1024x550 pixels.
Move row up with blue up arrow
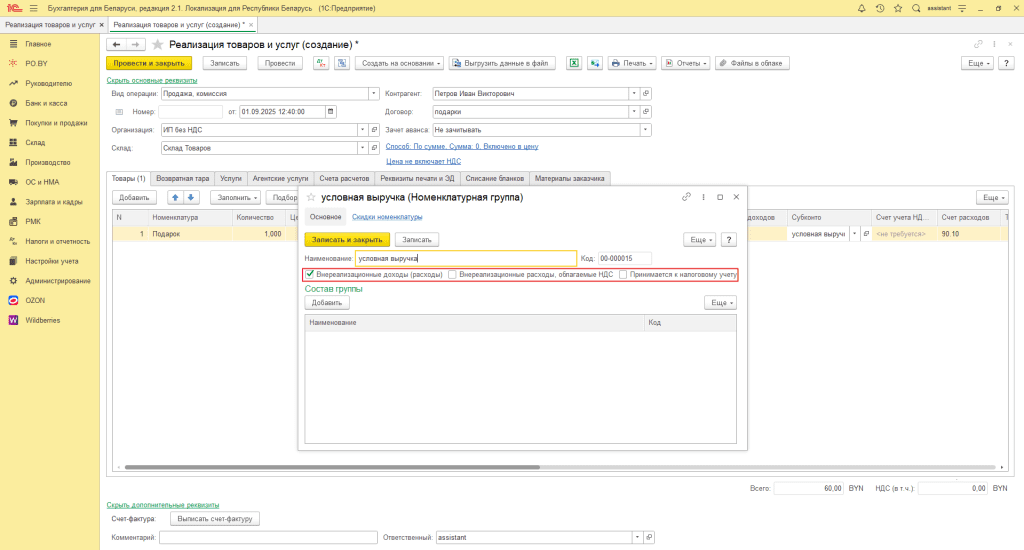click(175, 197)
